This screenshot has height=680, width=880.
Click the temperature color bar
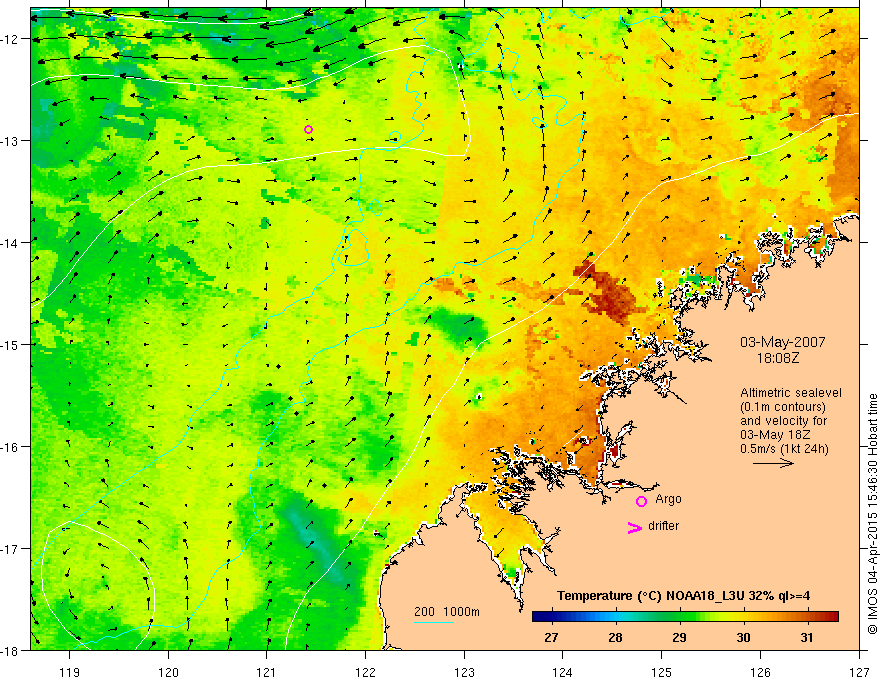tap(685, 616)
